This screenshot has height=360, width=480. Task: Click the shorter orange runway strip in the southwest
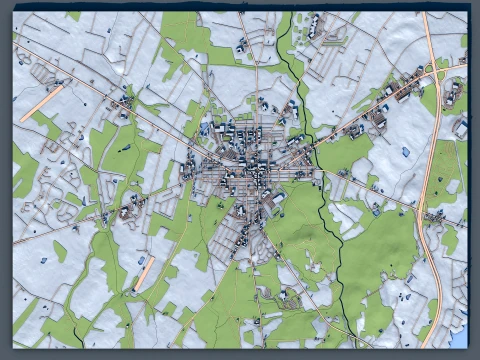coord(144,274)
